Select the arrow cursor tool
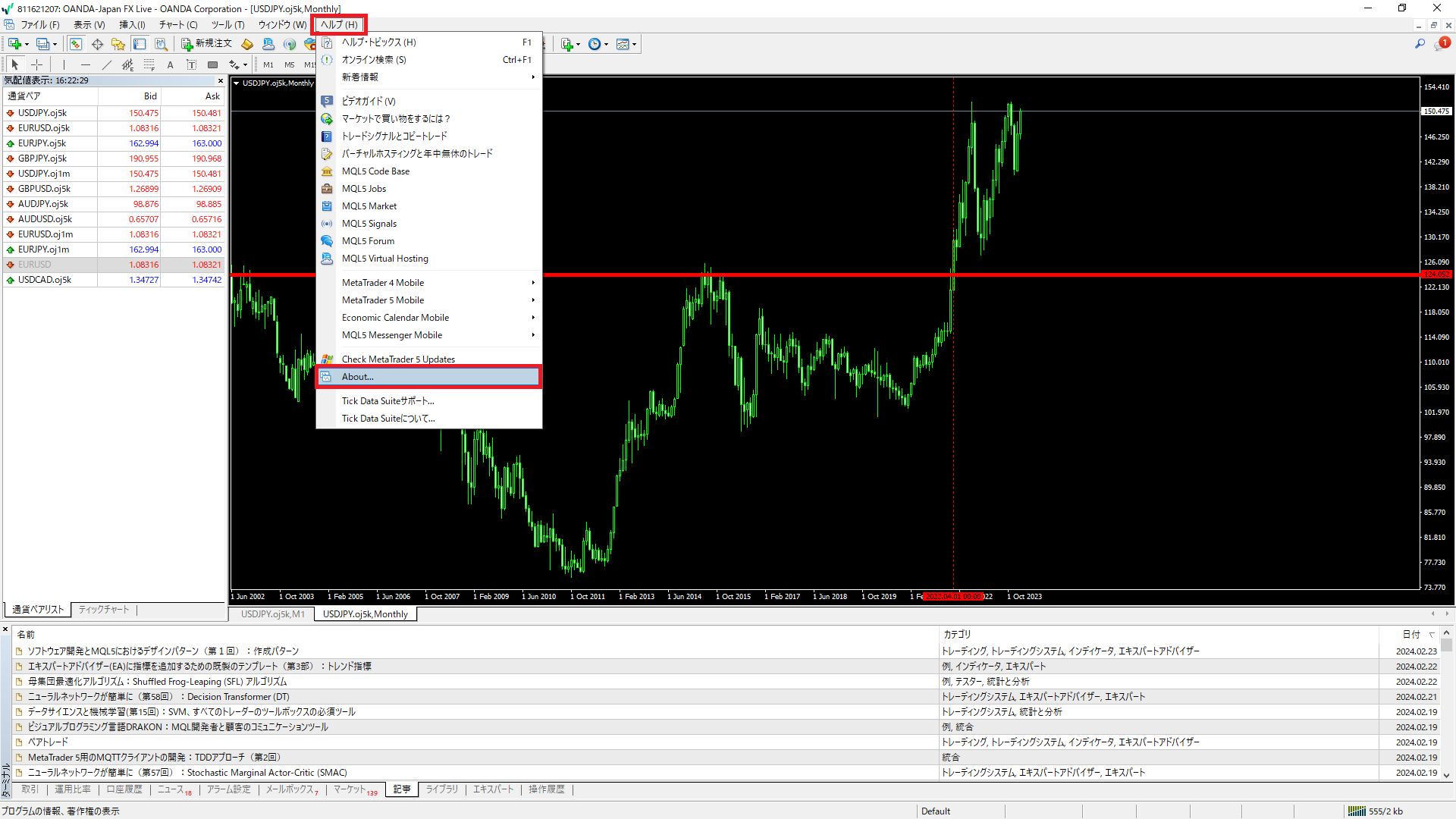Screen dimensions: 1456x819 coord(15,64)
